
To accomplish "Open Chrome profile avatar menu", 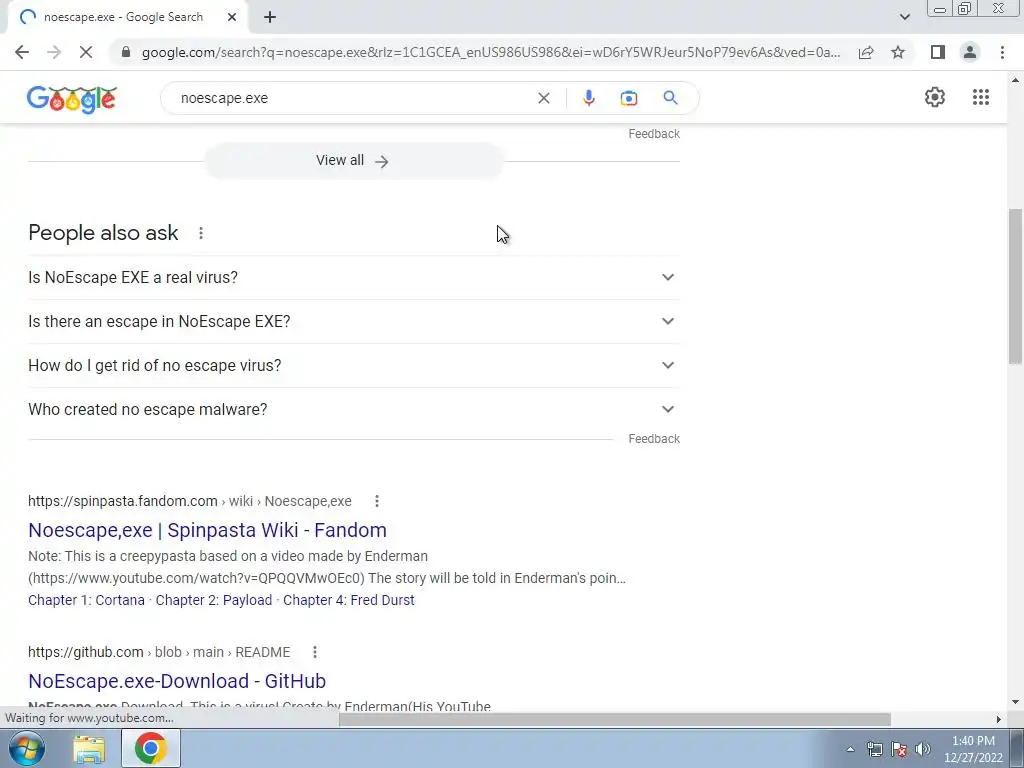I will click(970, 52).
